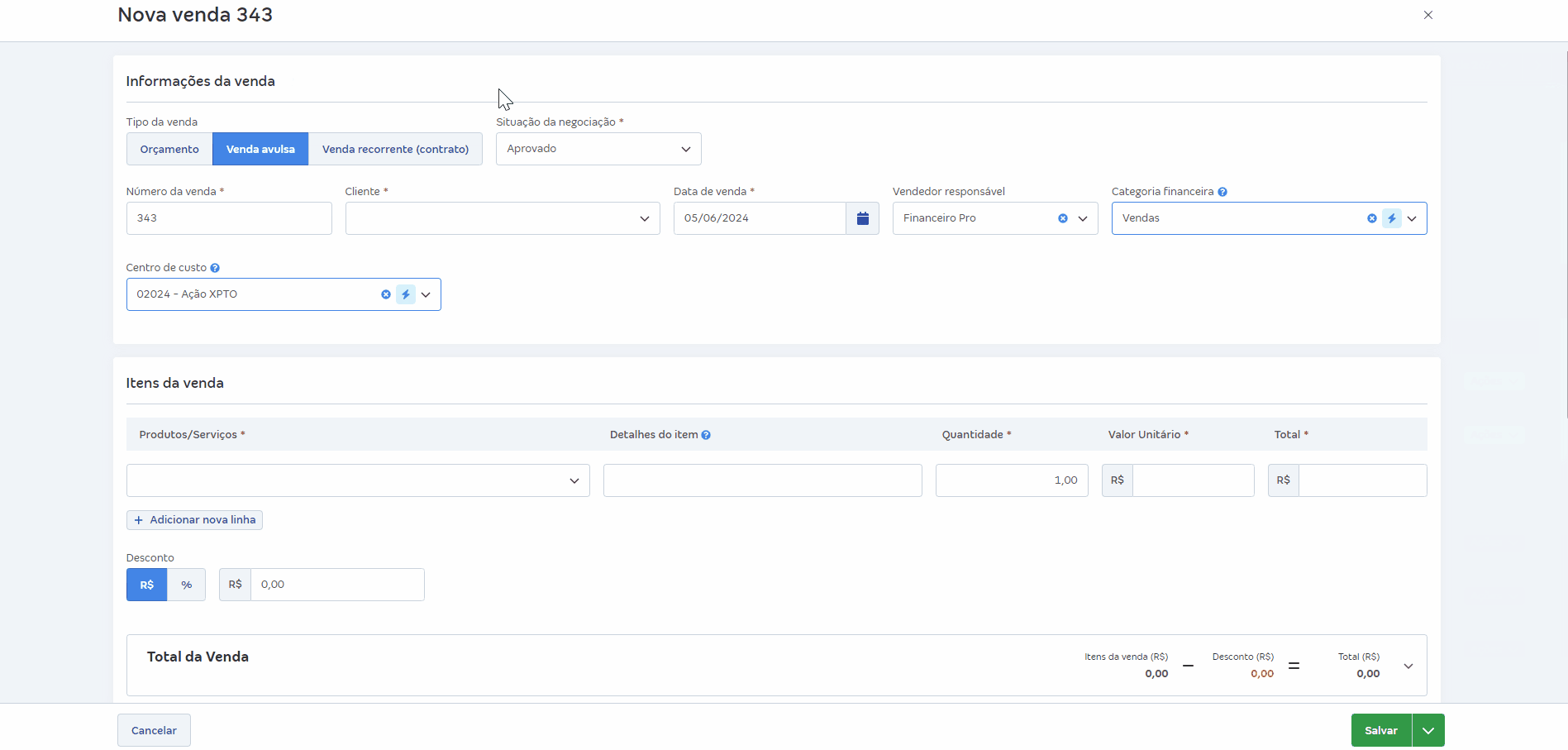Click help icon beside Detalhes do item

coord(706,435)
